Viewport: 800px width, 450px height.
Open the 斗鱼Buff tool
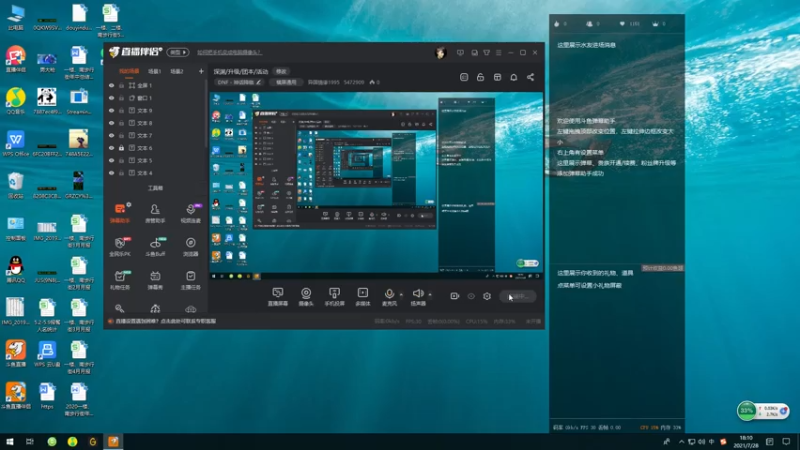coord(155,246)
